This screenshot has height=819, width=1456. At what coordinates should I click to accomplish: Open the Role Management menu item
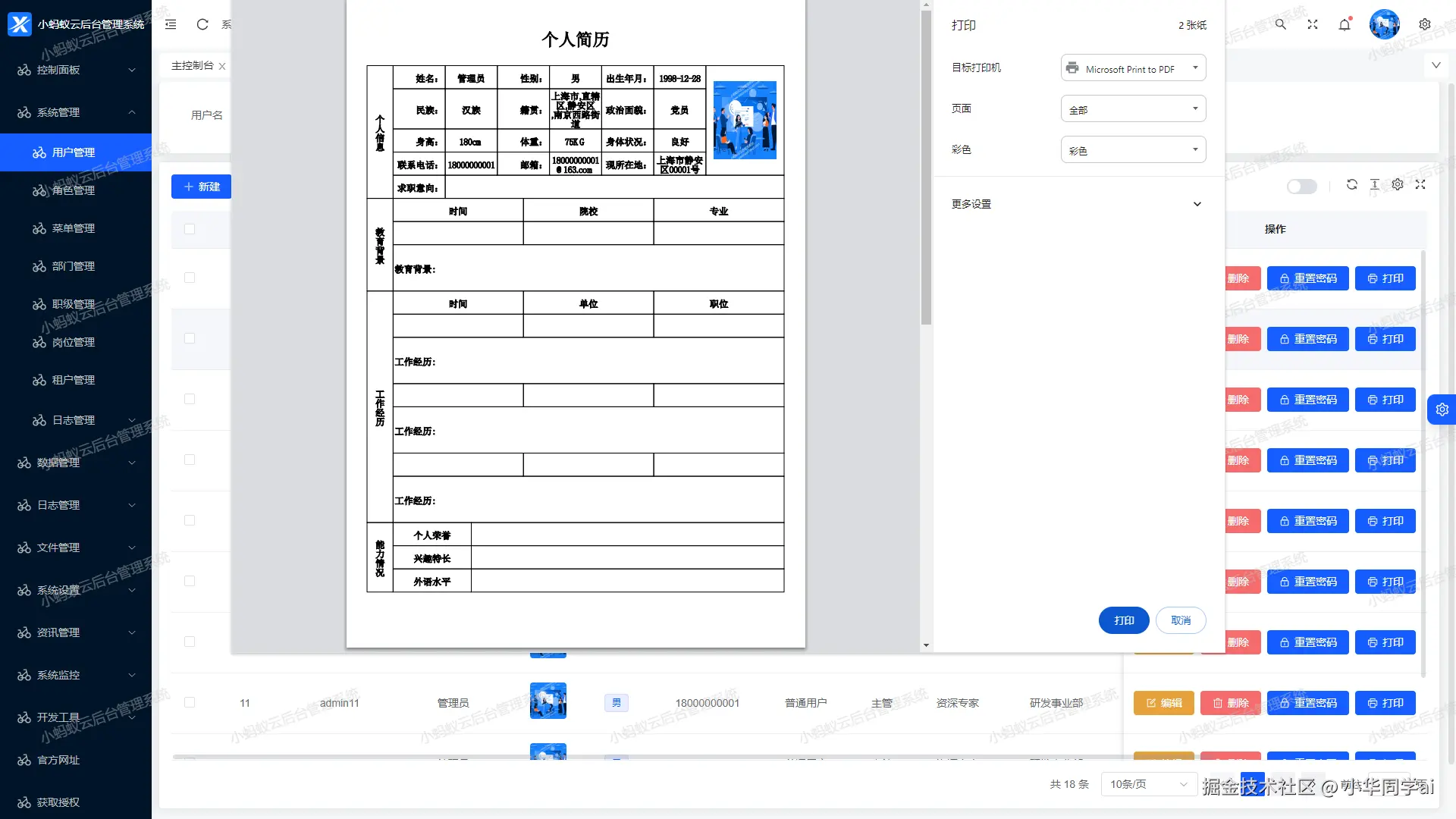coord(74,190)
